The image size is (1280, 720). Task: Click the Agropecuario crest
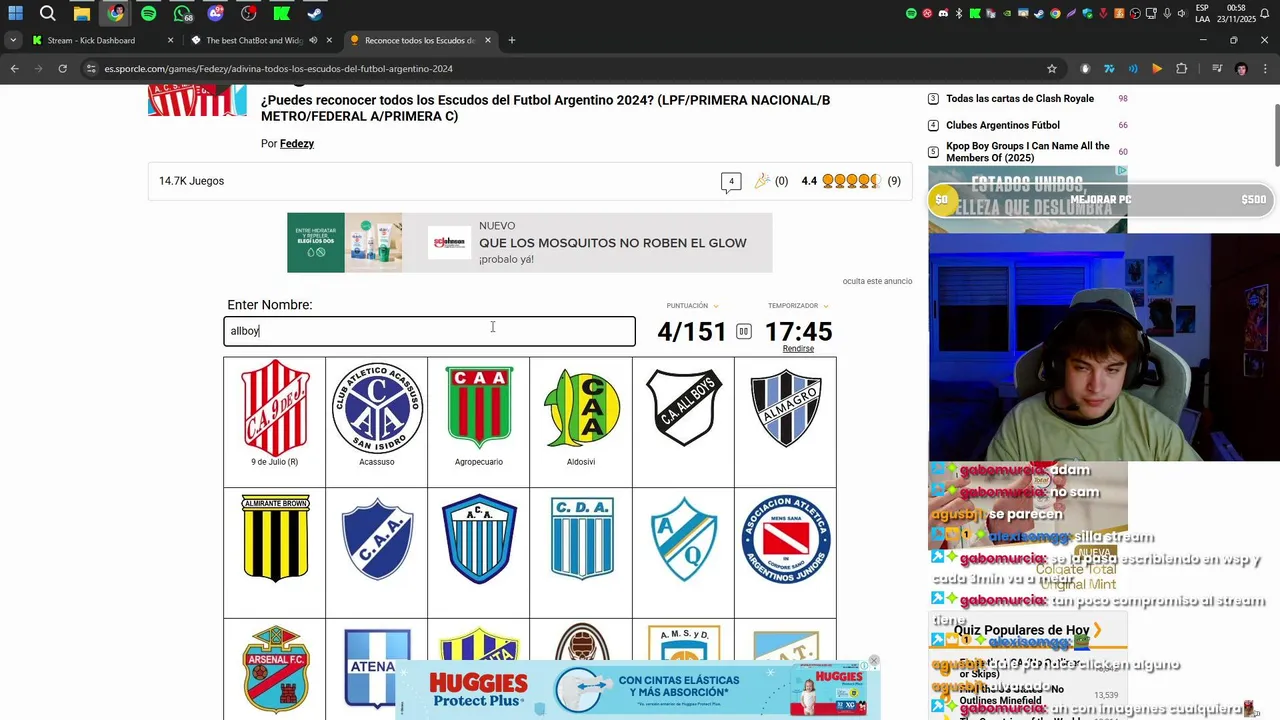coord(479,408)
